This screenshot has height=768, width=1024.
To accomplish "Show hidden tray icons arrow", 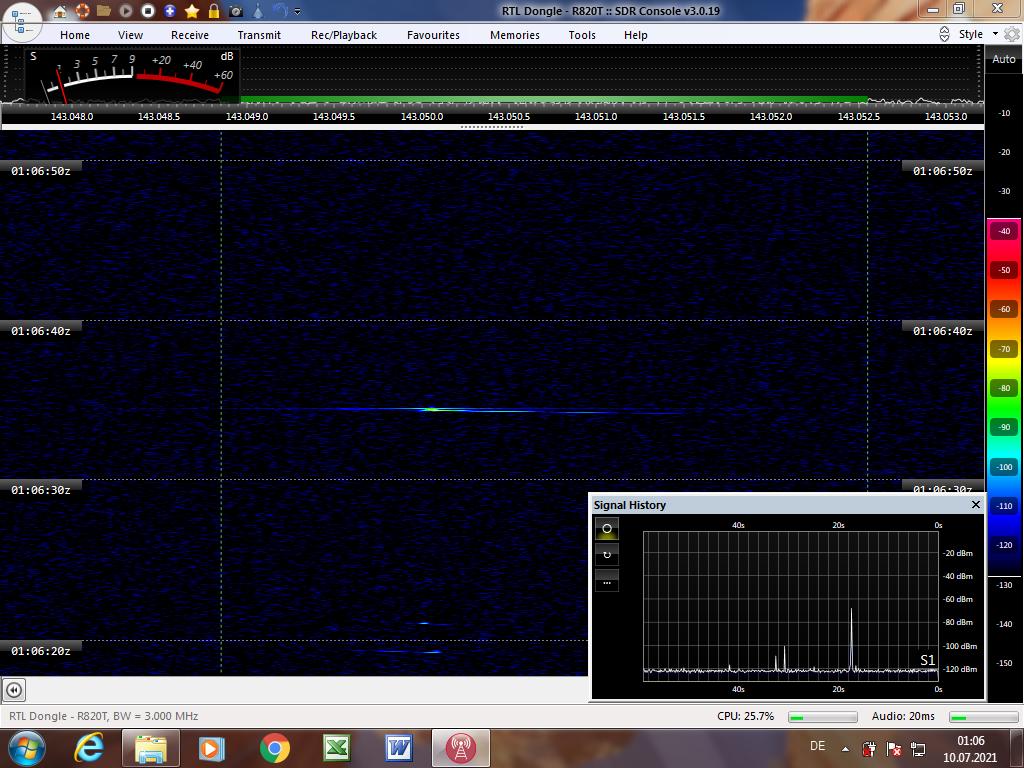I will pyautogui.click(x=845, y=749).
